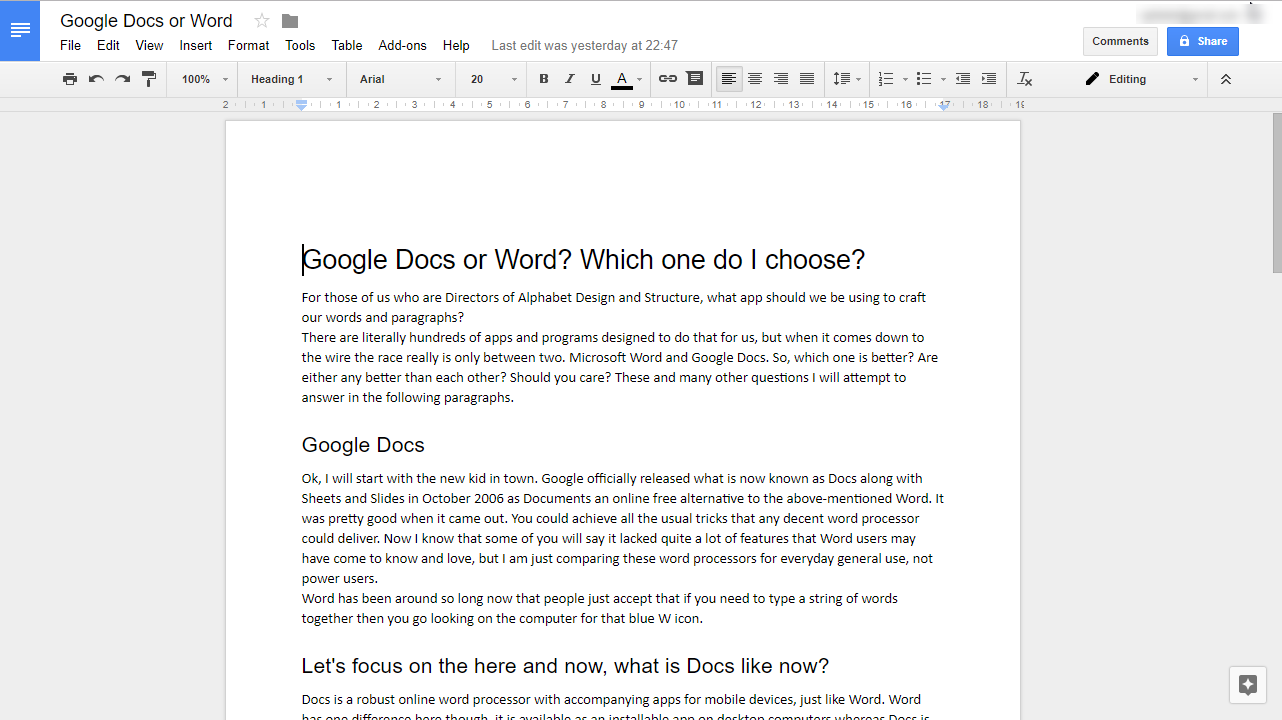This screenshot has width=1282, height=720.
Task: Set center text alignment
Action: pyautogui.click(x=755, y=79)
